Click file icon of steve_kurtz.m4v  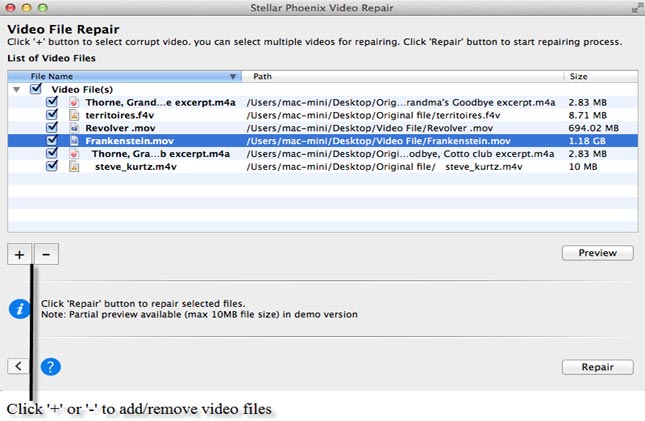[74, 167]
